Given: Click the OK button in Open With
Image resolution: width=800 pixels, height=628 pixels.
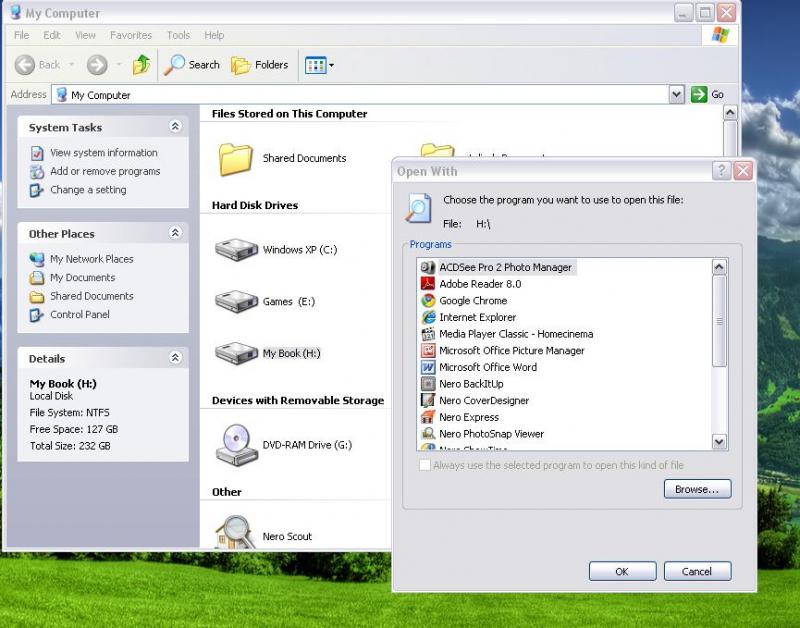Looking at the screenshot, I should click(622, 571).
